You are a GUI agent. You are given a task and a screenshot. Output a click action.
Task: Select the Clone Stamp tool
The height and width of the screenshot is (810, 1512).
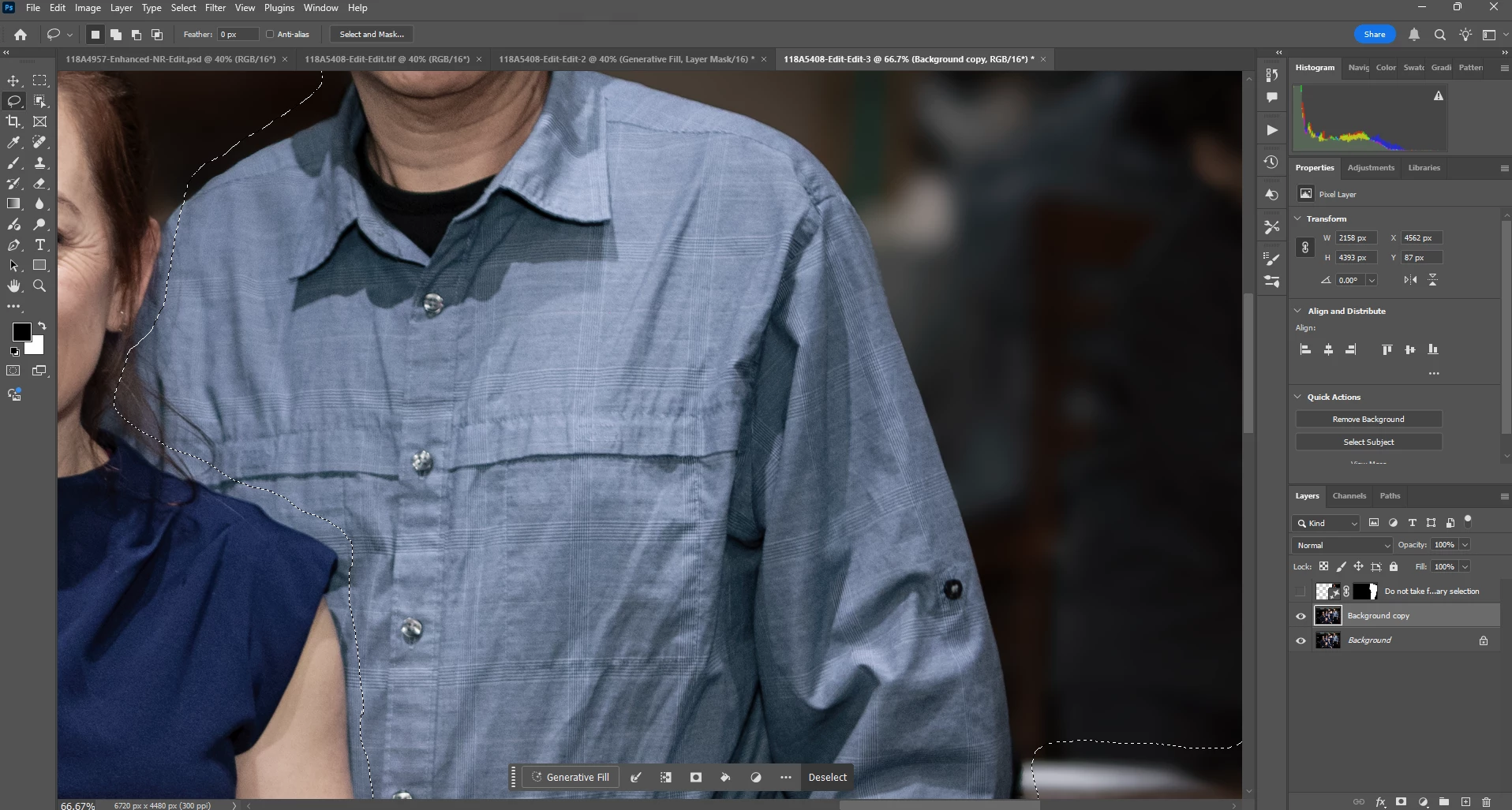(x=40, y=163)
